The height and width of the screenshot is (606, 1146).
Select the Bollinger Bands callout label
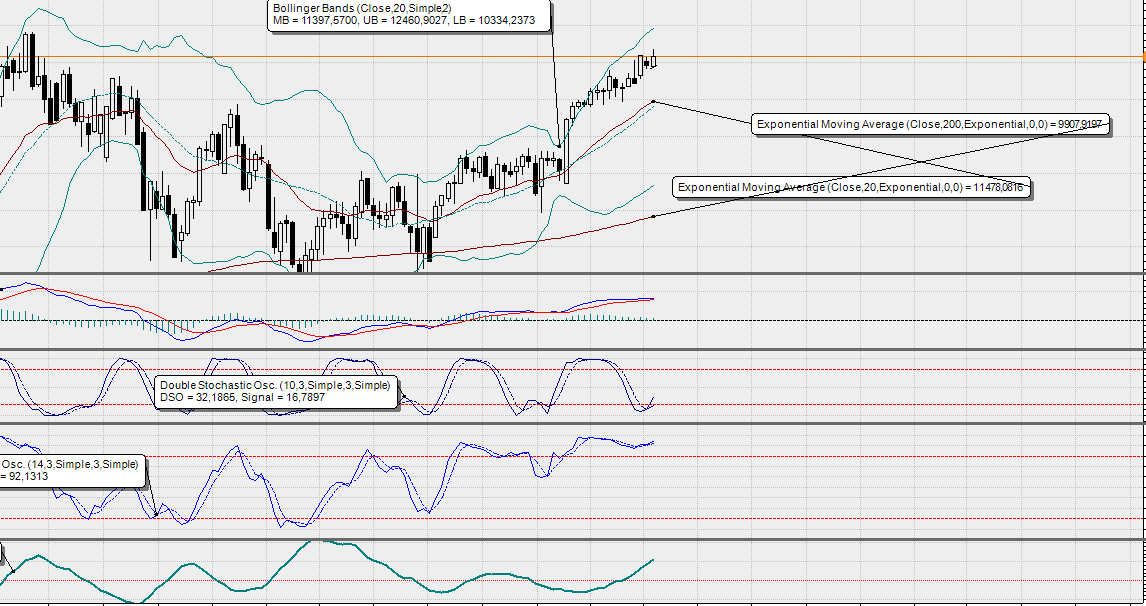coord(410,15)
